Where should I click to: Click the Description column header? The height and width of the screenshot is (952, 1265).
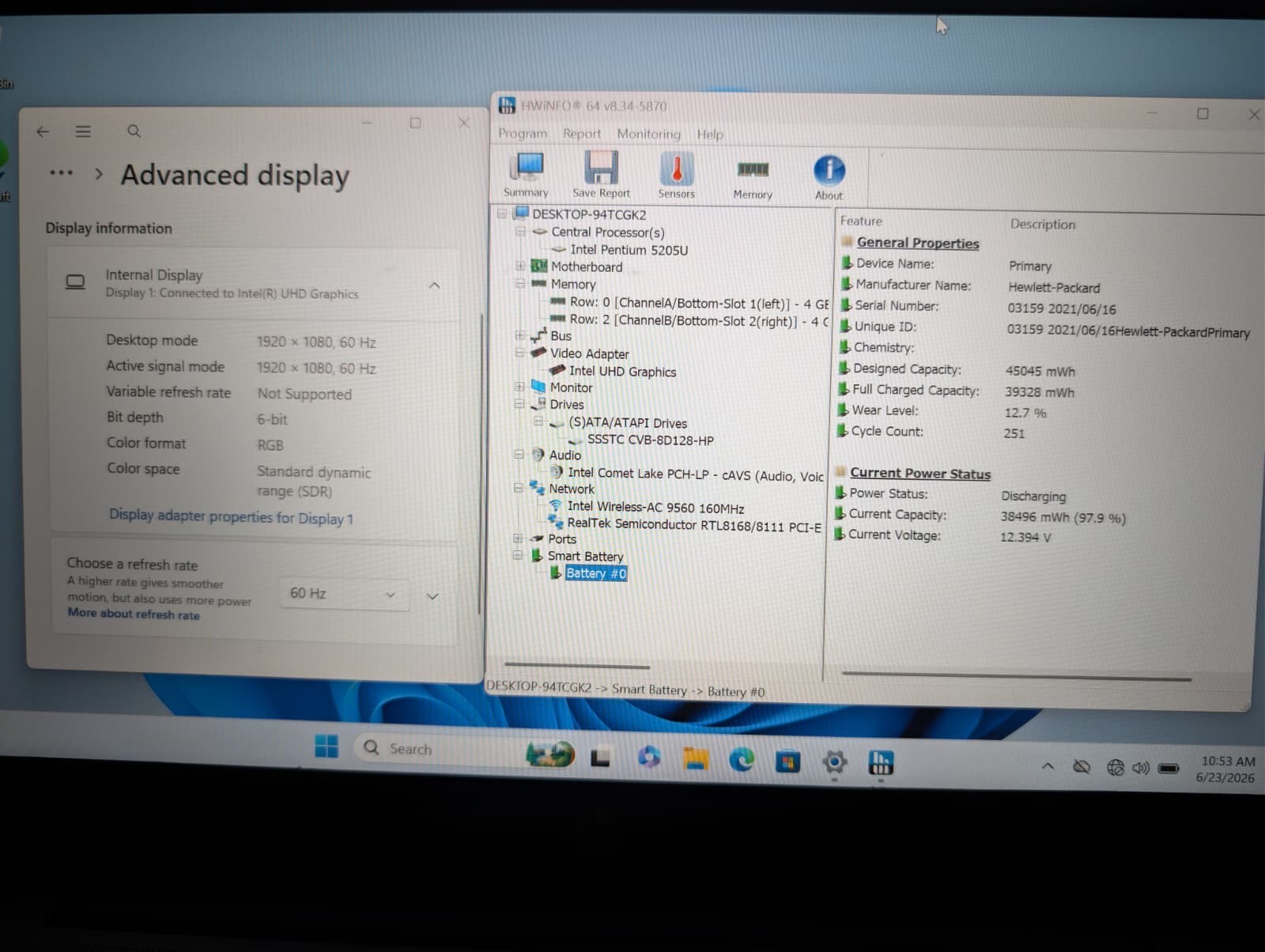click(1042, 224)
